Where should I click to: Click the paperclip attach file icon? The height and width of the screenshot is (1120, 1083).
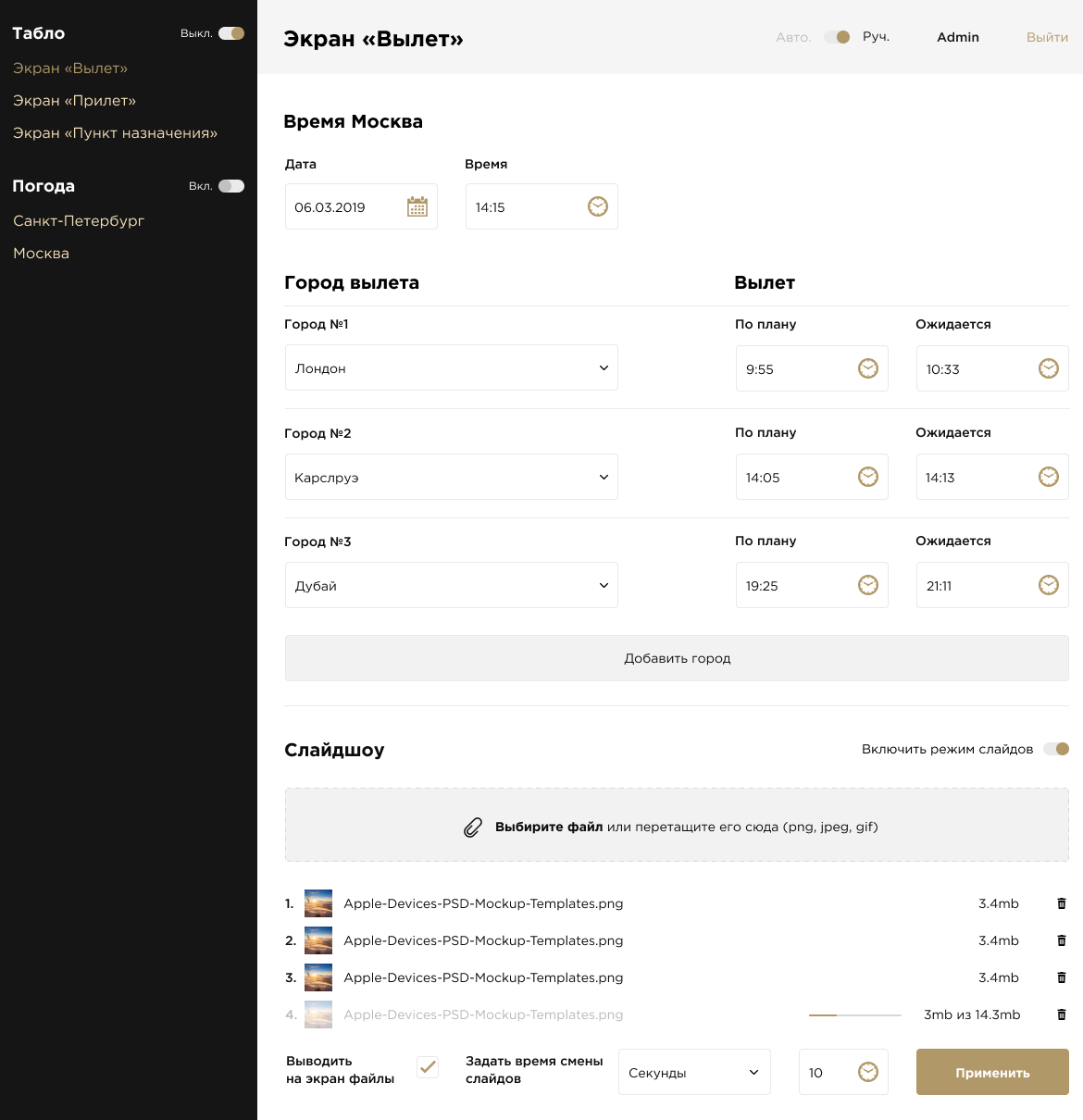(x=473, y=828)
